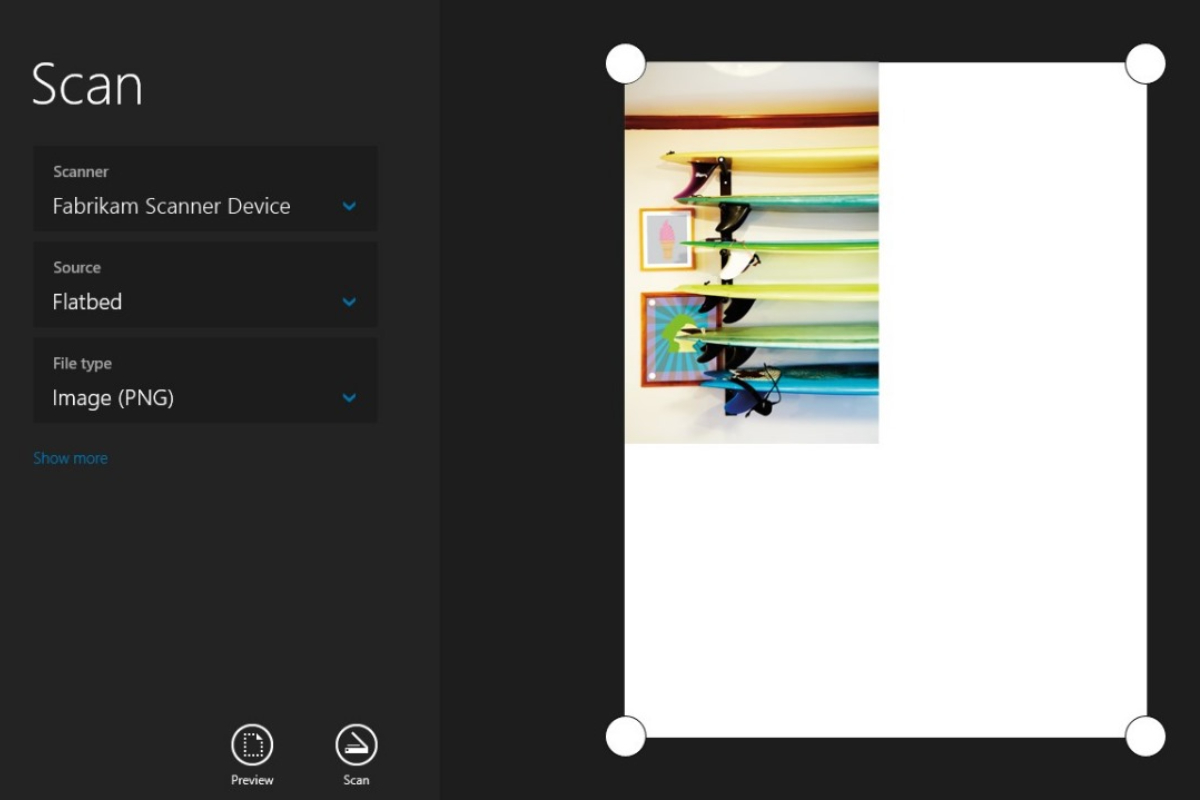Click the top-right crop handle
Screen dimensions: 1200x800
tap(1145, 64)
